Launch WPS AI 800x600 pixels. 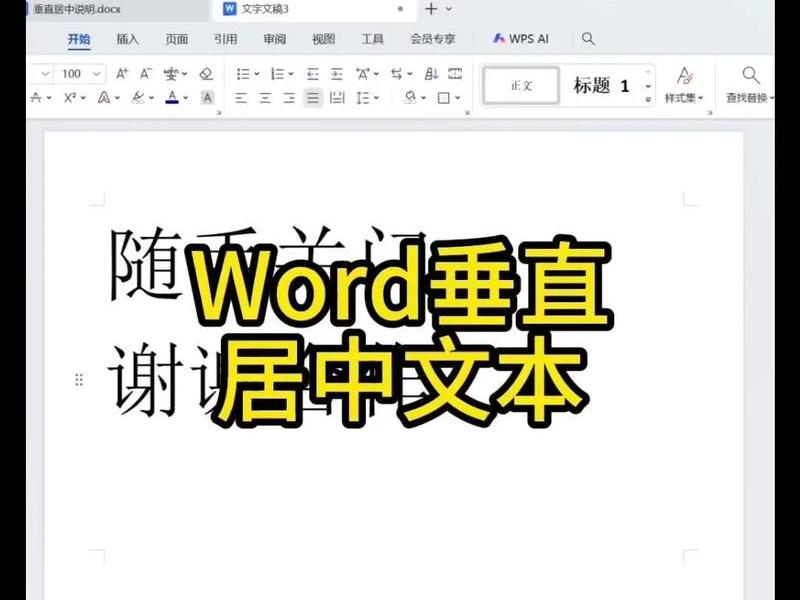(x=521, y=39)
